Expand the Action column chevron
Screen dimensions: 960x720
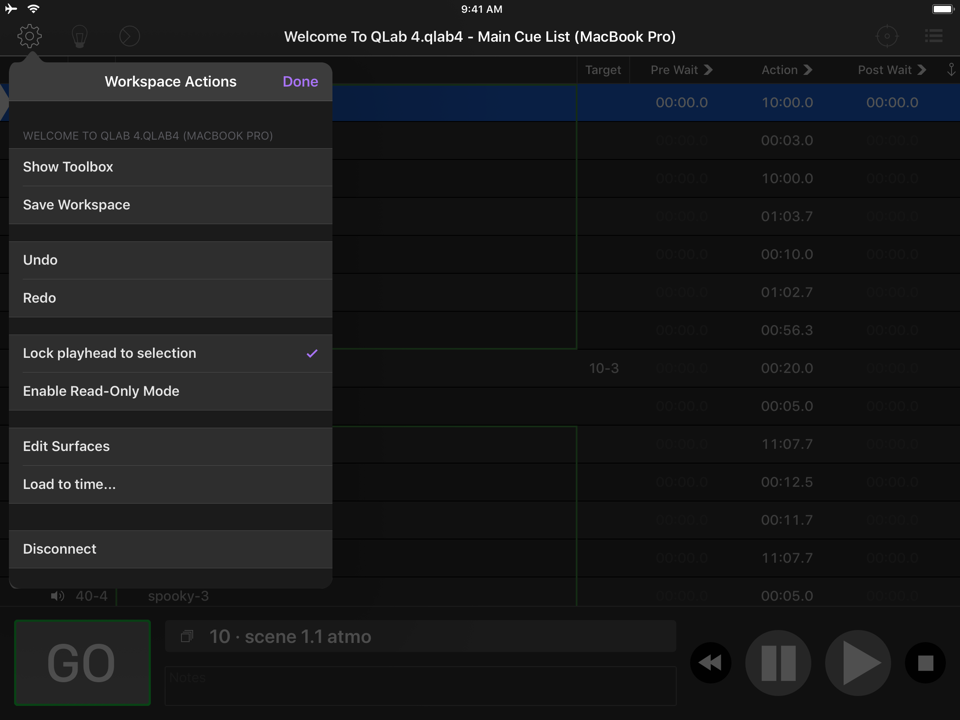808,70
